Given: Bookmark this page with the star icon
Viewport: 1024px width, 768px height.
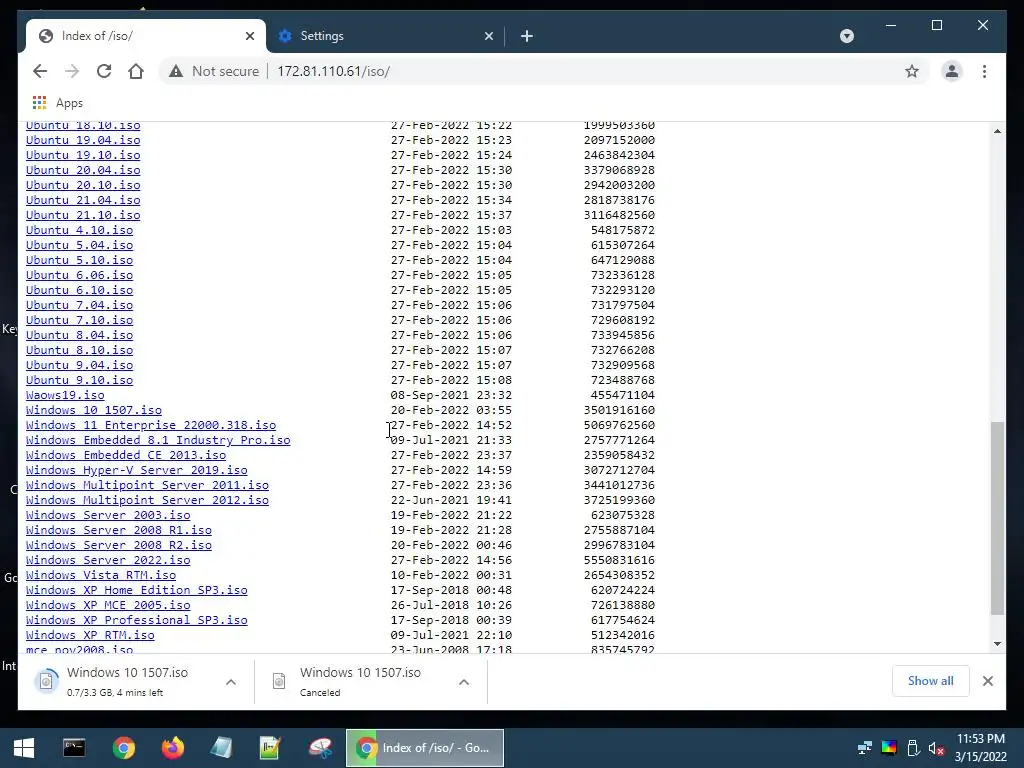Looking at the screenshot, I should [x=912, y=71].
